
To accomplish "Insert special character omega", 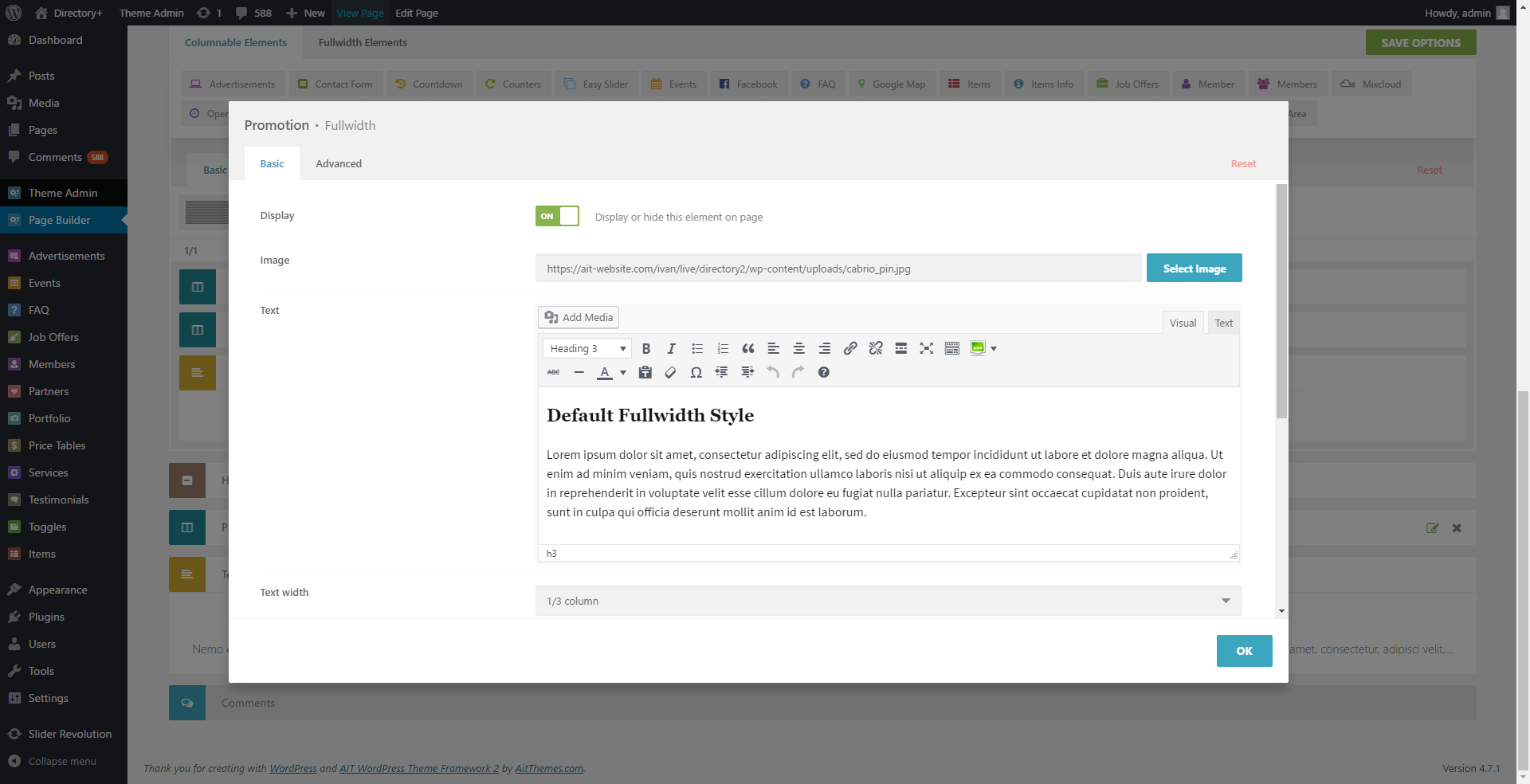I will click(x=696, y=372).
